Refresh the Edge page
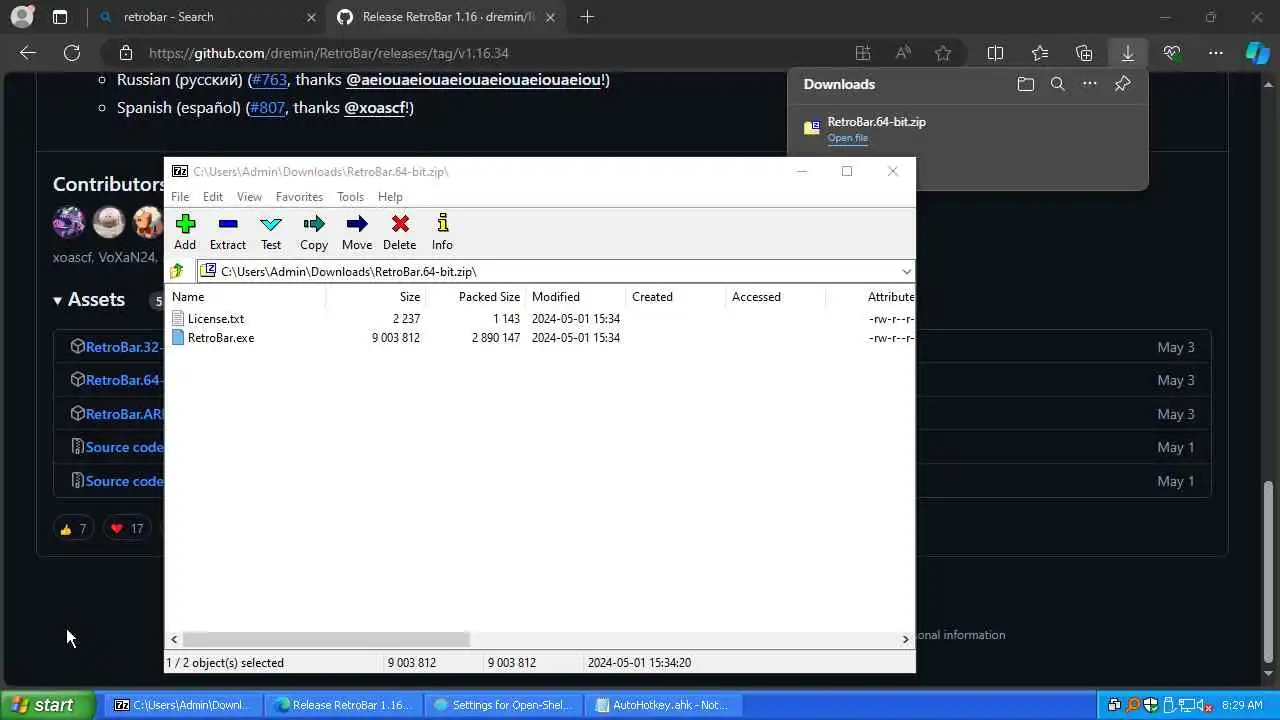This screenshot has width=1280, height=720. click(x=72, y=53)
